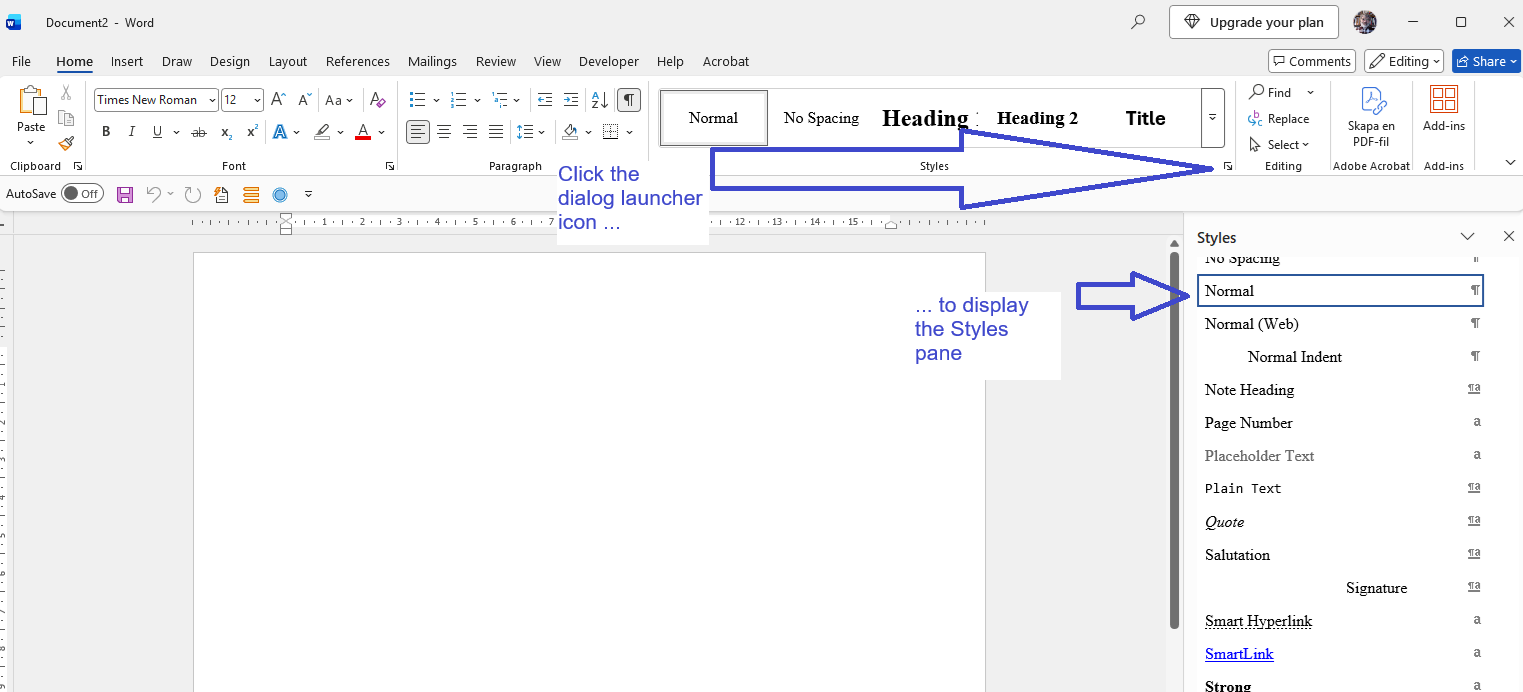Open the font name dropdown
1523x692 pixels.
(x=212, y=100)
